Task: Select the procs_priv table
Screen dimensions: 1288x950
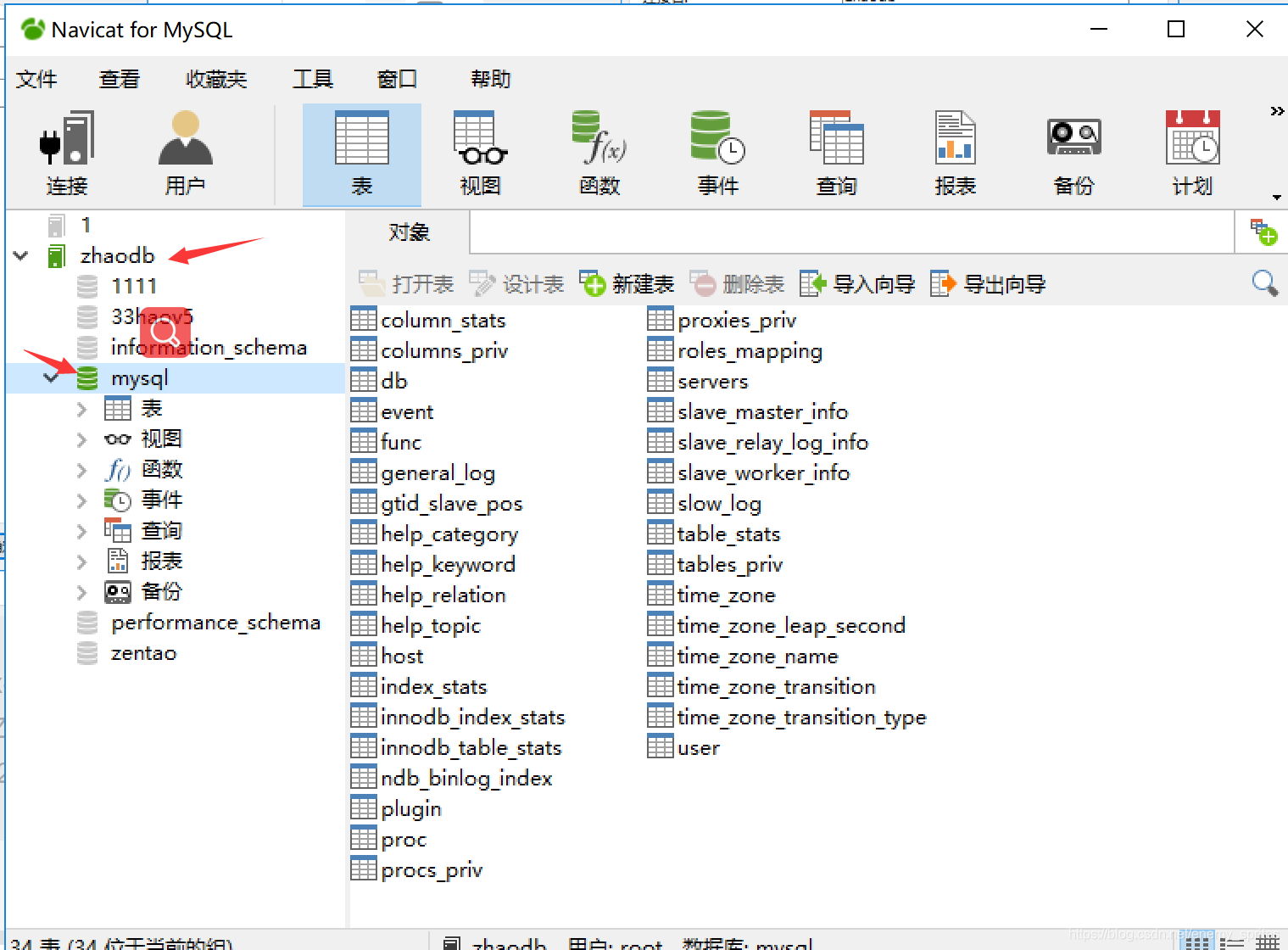Action: click(432, 869)
